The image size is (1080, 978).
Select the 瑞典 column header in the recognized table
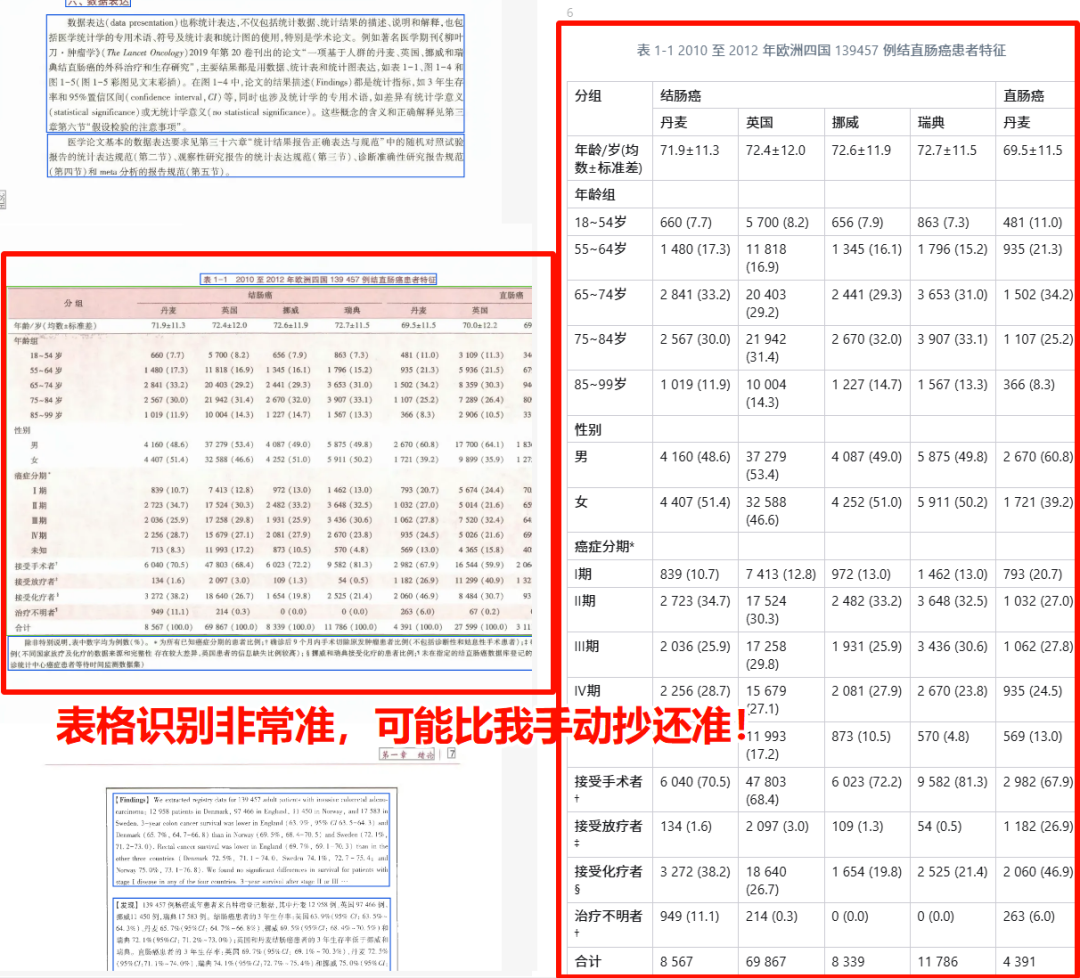[x=931, y=123]
